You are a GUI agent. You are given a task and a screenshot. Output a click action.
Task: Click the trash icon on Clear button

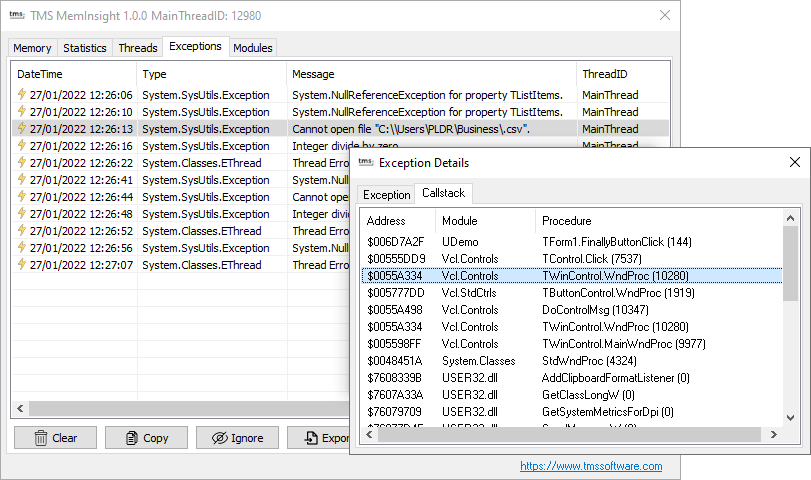click(x=41, y=438)
